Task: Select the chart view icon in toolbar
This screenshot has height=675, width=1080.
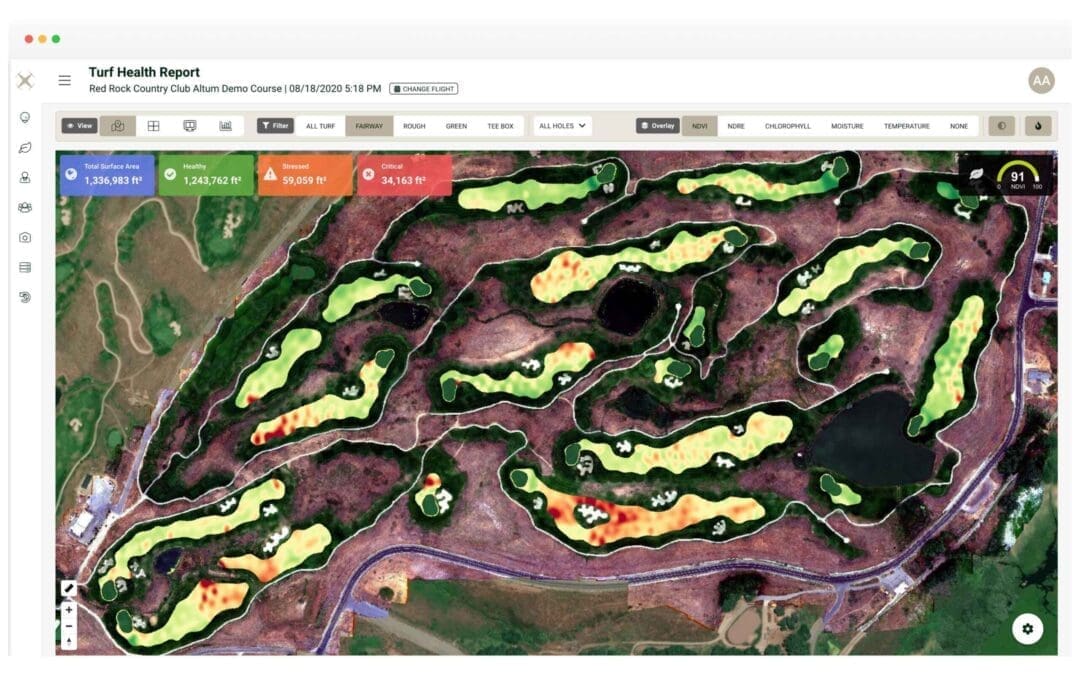Action: tap(227, 125)
